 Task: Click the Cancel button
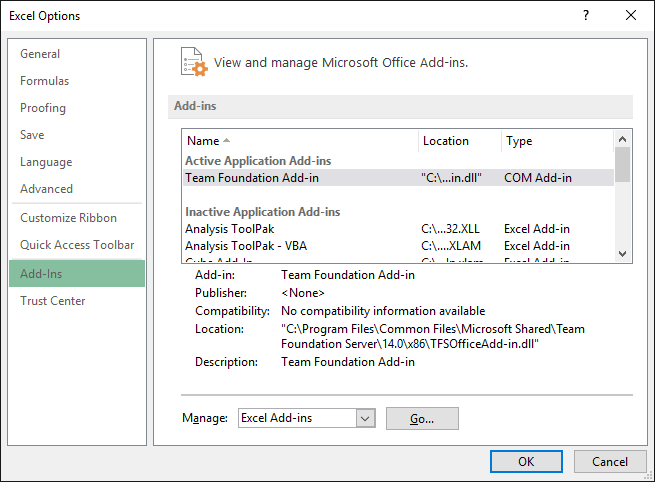[x=609, y=462]
